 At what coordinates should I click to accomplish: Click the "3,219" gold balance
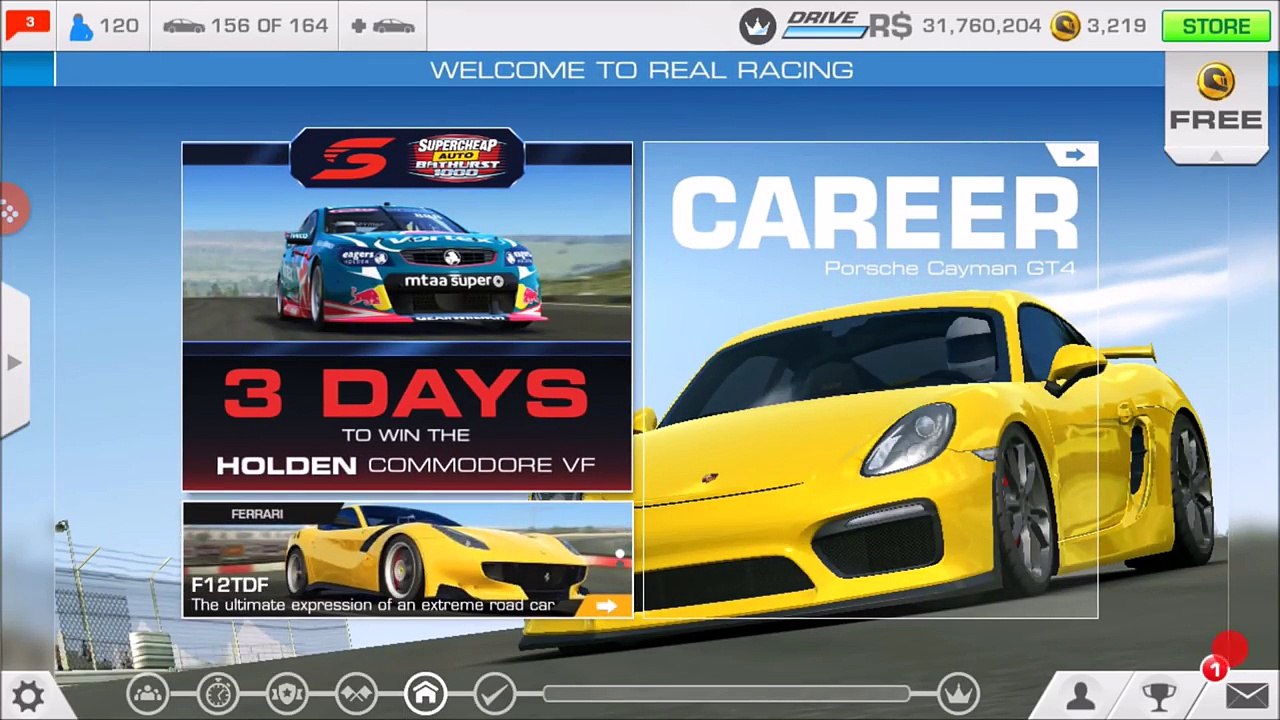pos(1116,26)
